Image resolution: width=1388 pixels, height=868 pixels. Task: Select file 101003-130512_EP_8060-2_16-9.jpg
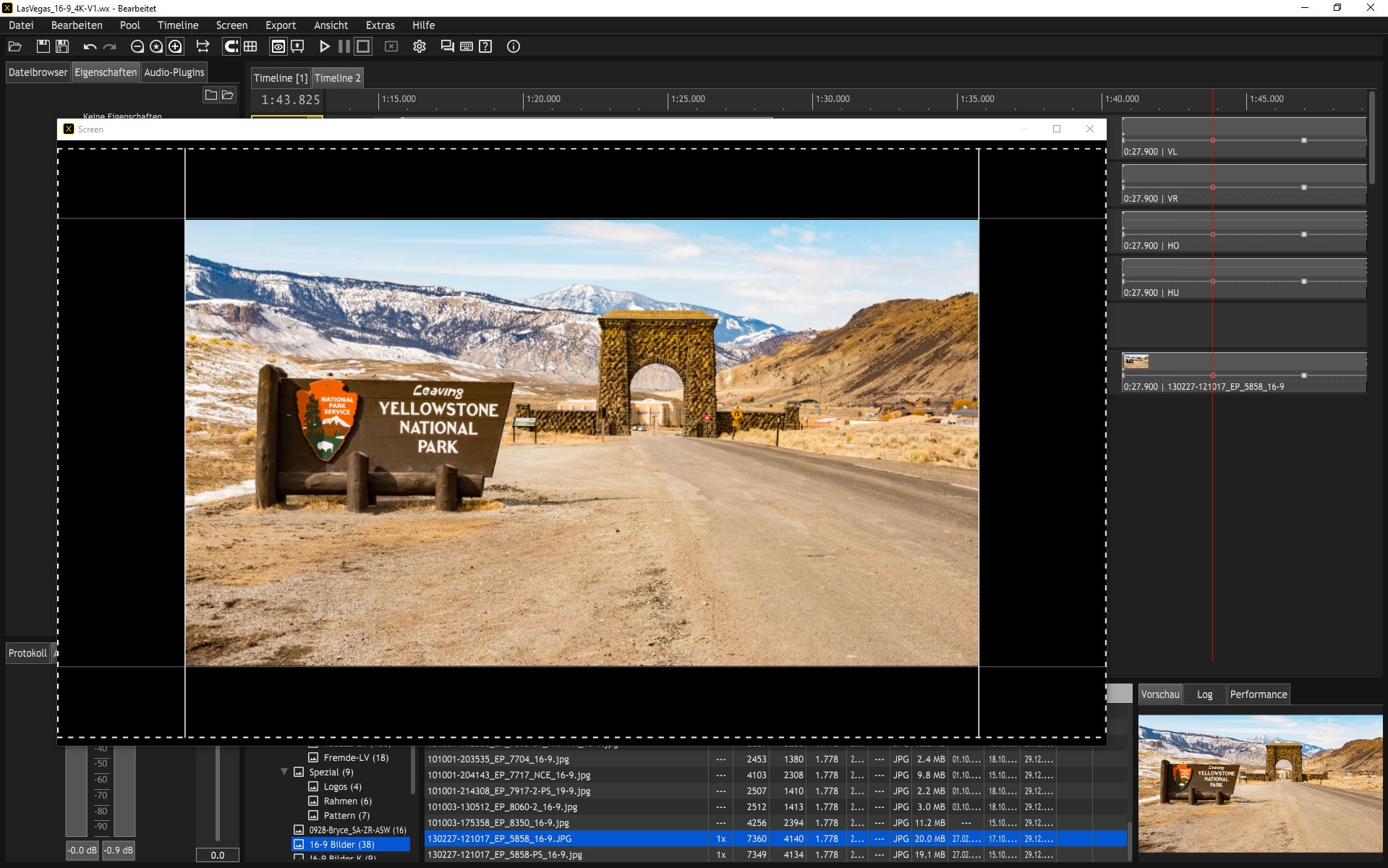pos(775,807)
